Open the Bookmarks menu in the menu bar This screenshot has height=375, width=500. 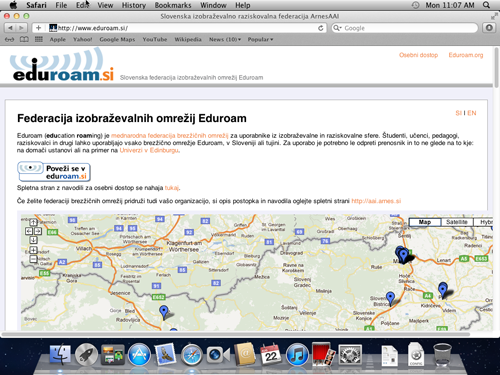(173, 5)
